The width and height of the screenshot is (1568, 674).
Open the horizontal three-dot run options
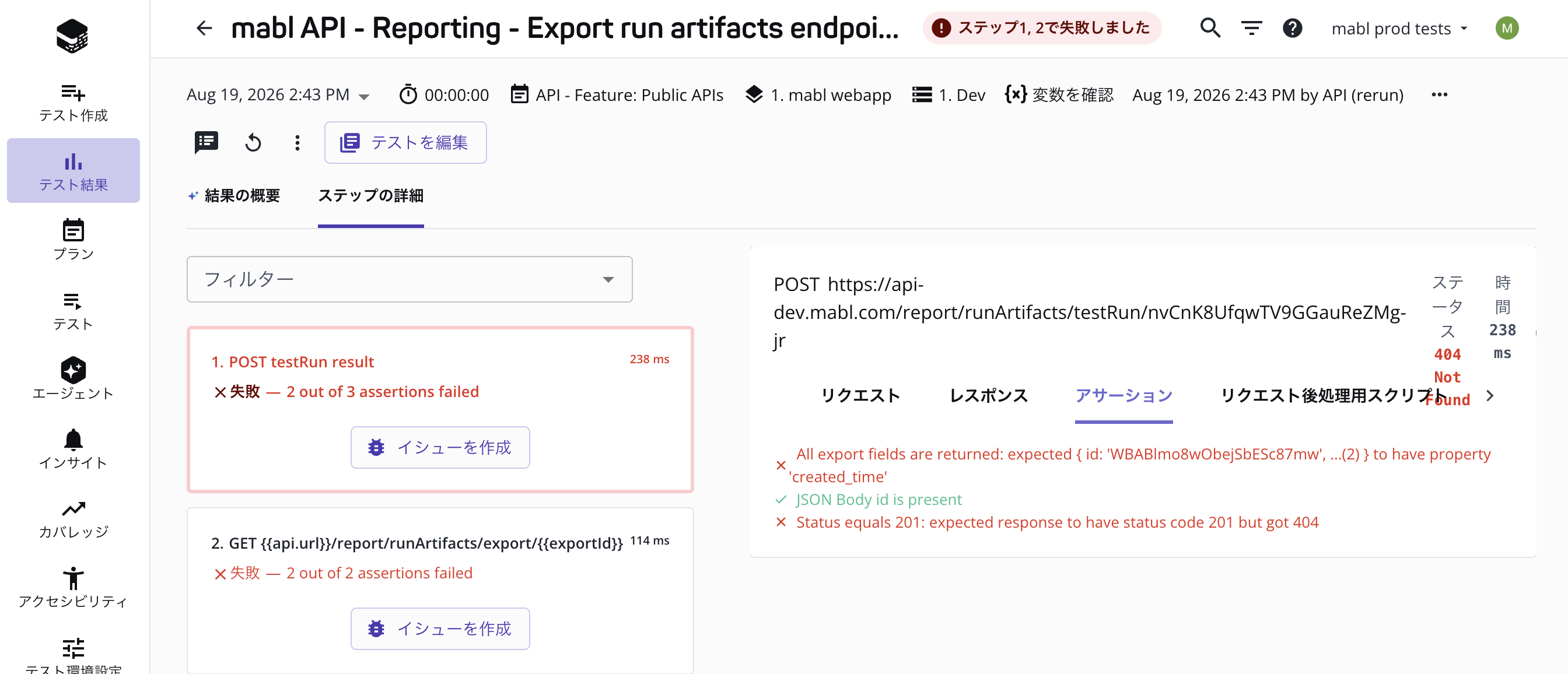[1439, 95]
